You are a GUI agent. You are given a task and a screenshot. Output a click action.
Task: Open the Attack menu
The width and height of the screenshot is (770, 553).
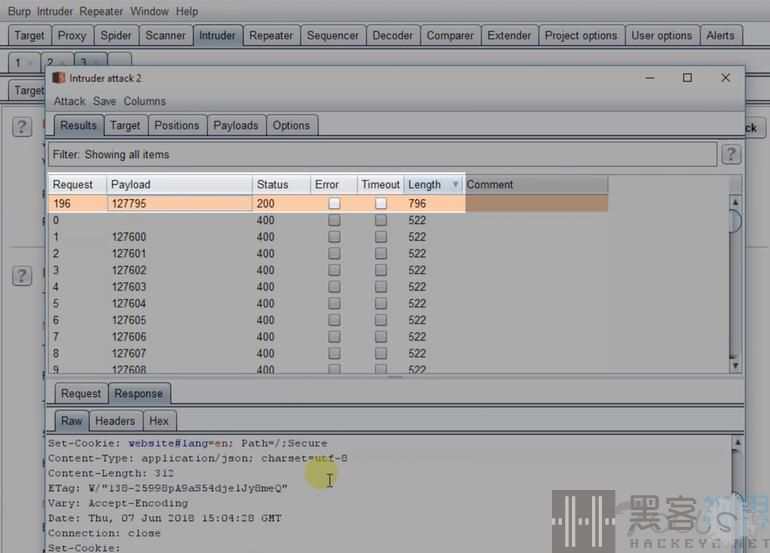coord(69,101)
